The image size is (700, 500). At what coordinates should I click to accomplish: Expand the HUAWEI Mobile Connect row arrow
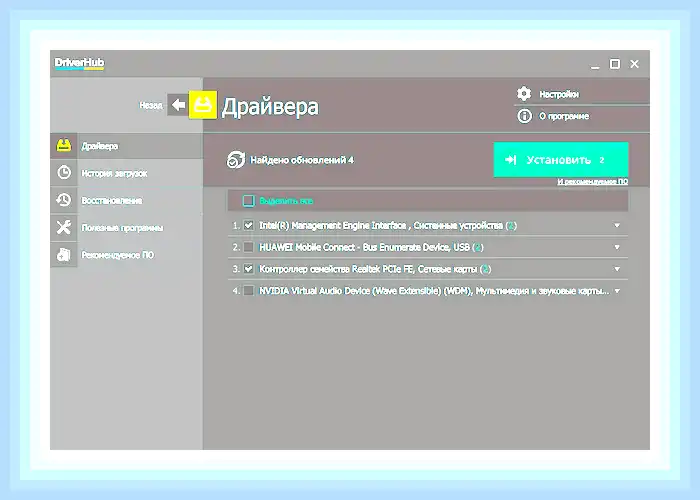pyautogui.click(x=617, y=247)
